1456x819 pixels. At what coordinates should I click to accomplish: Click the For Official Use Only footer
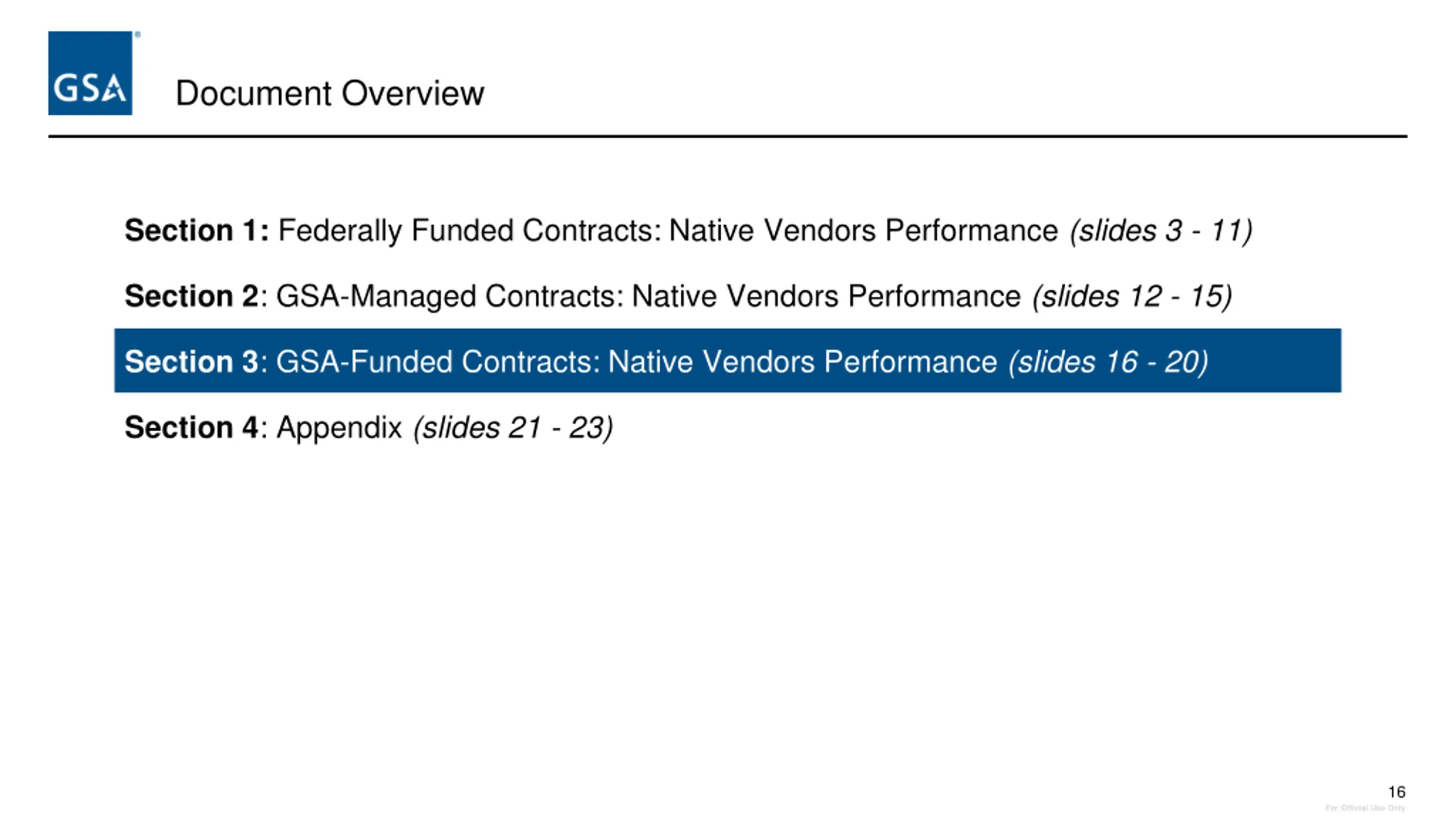(1365, 808)
